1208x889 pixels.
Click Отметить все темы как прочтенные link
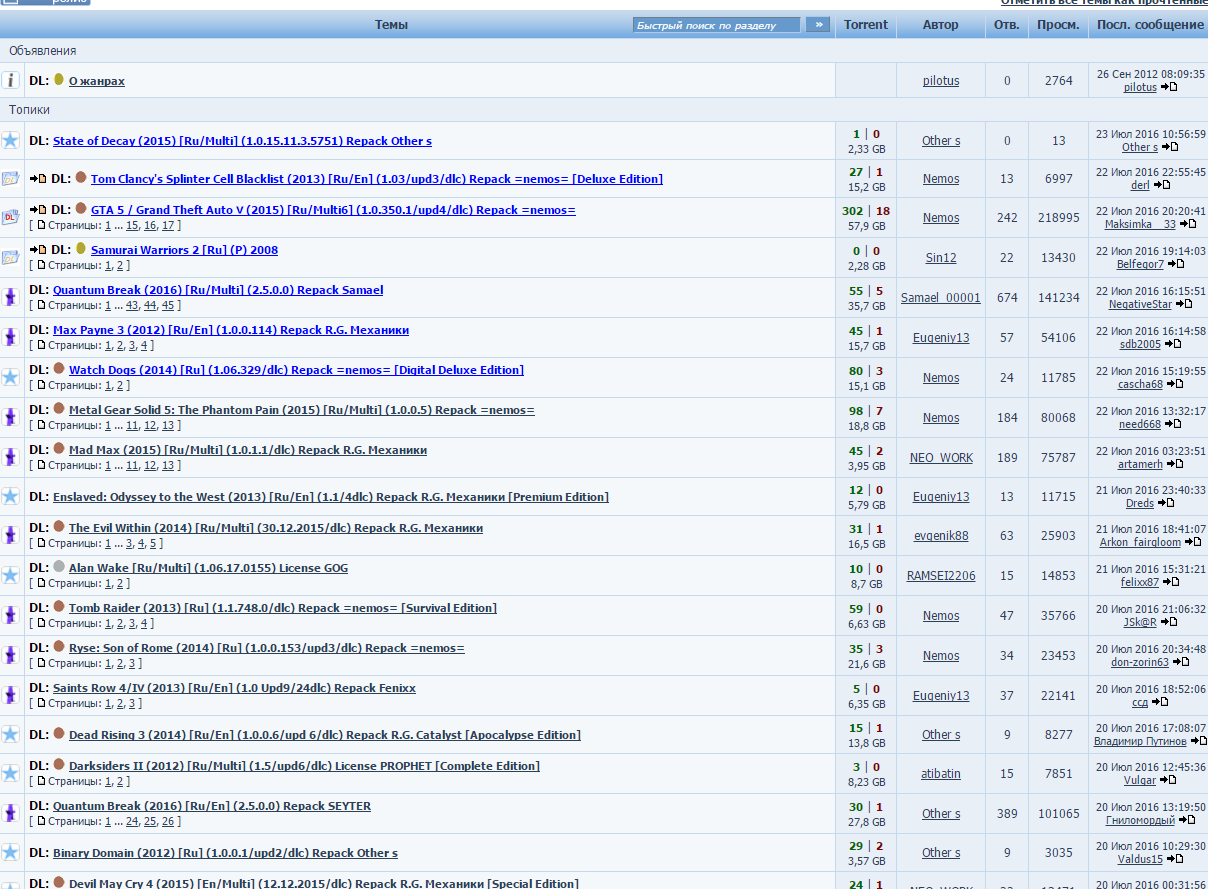pos(1104,3)
